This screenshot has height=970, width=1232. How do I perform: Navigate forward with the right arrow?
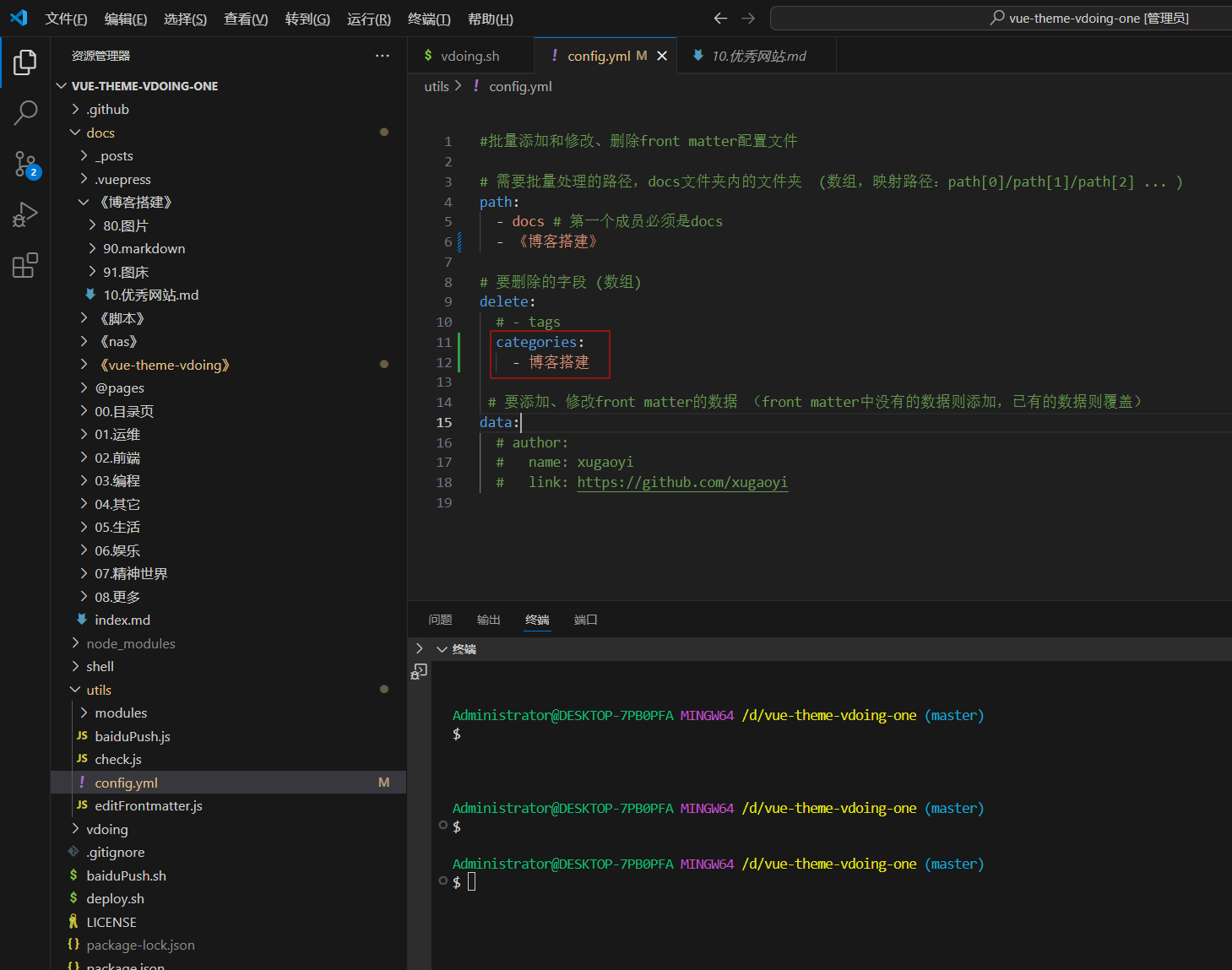[748, 18]
